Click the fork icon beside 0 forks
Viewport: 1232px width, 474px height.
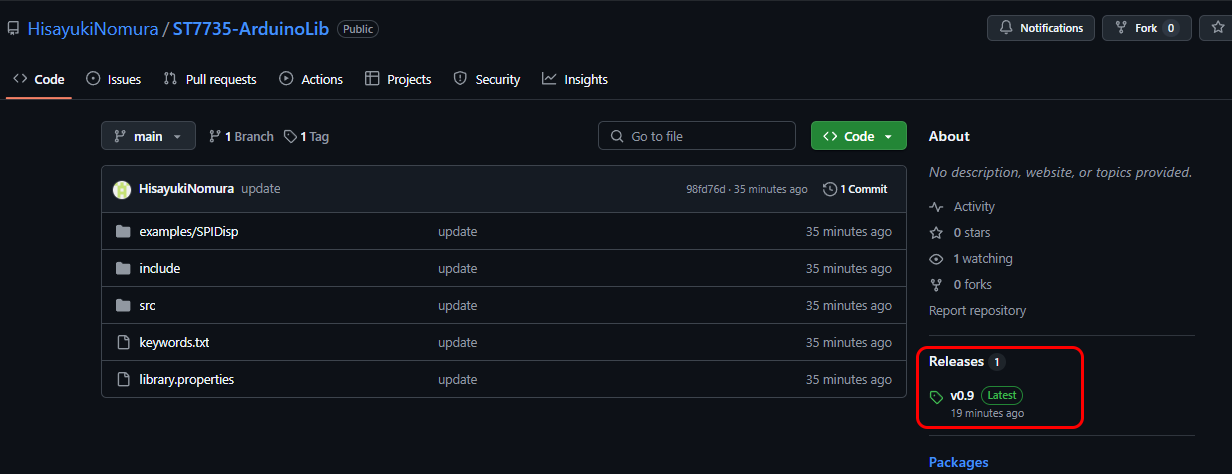936,284
